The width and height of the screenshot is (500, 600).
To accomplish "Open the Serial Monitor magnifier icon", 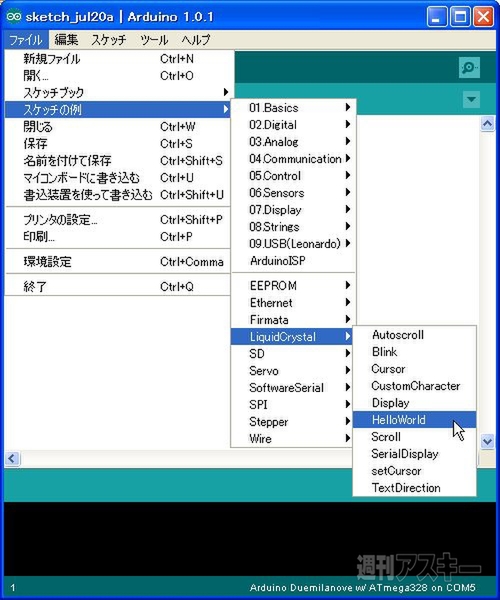I will tap(469, 67).
